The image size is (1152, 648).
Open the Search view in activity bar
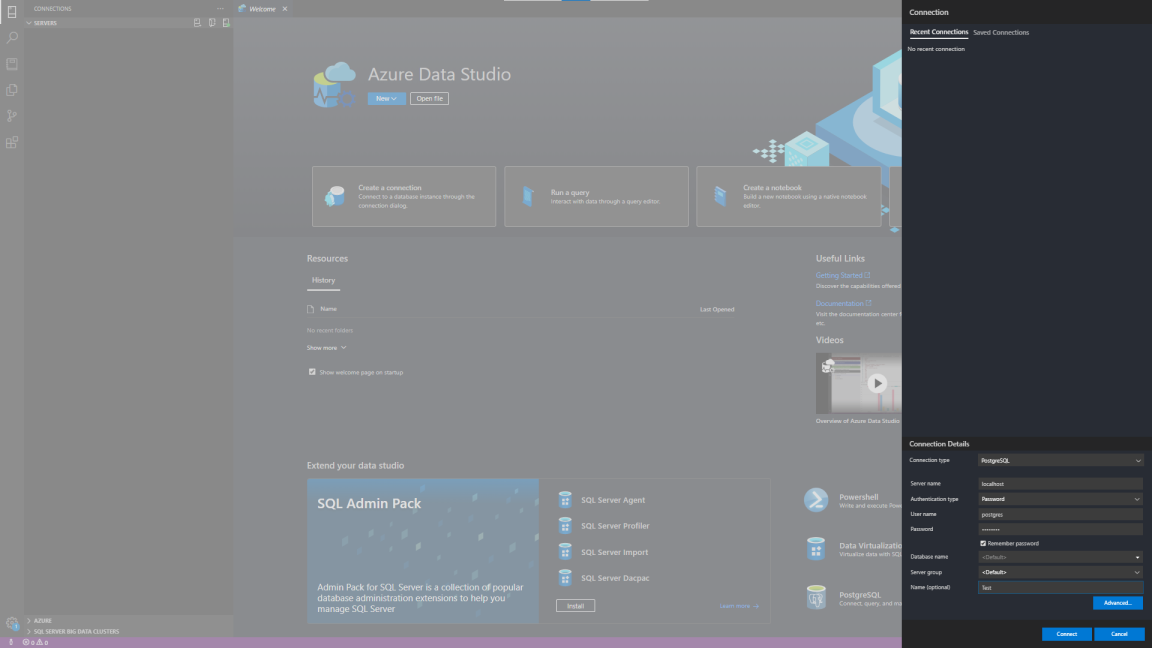[12, 37]
